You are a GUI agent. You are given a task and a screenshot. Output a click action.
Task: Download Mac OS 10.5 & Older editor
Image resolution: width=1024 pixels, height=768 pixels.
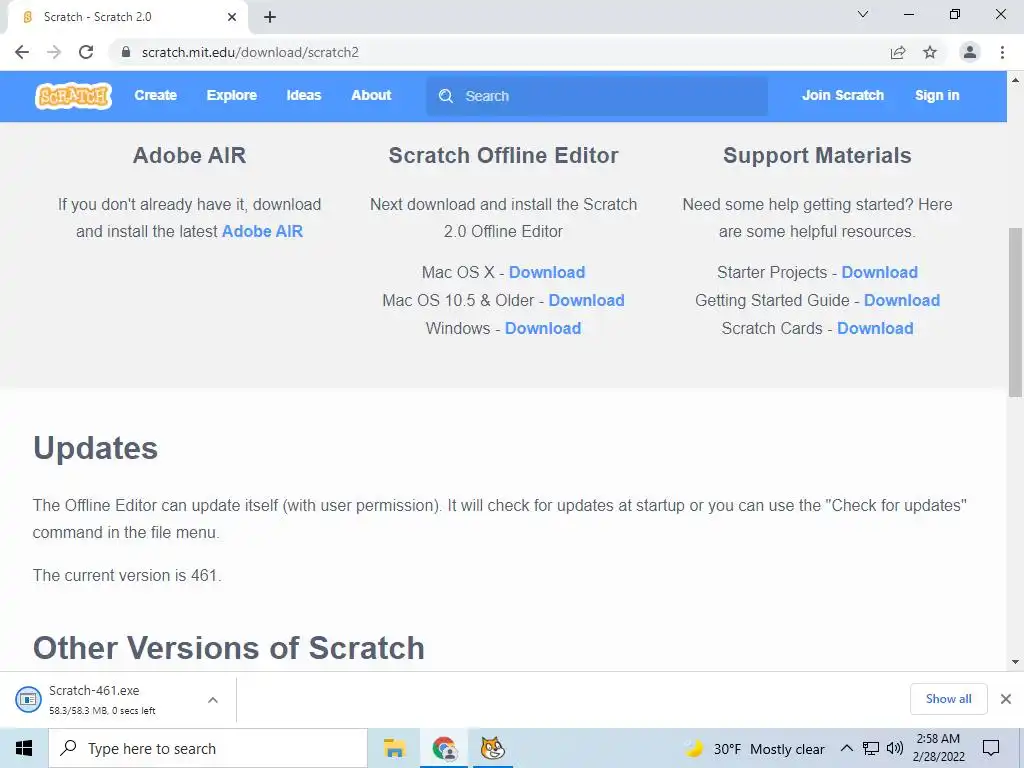click(586, 300)
